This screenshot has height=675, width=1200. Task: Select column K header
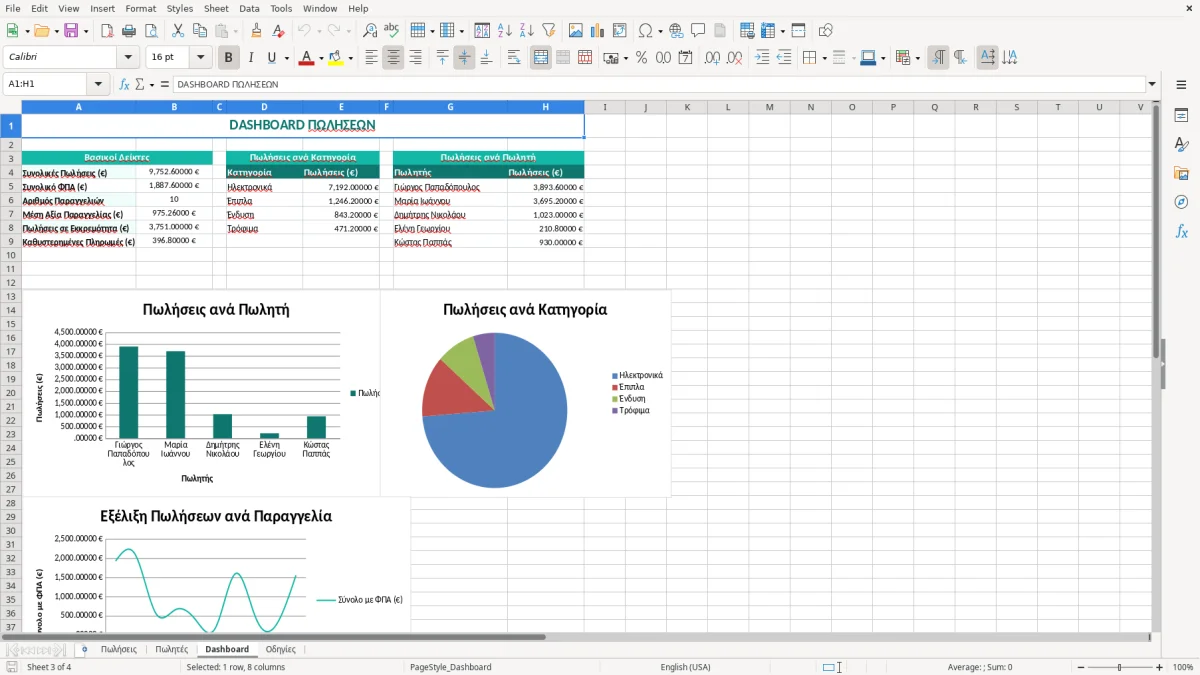[x=686, y=107]
